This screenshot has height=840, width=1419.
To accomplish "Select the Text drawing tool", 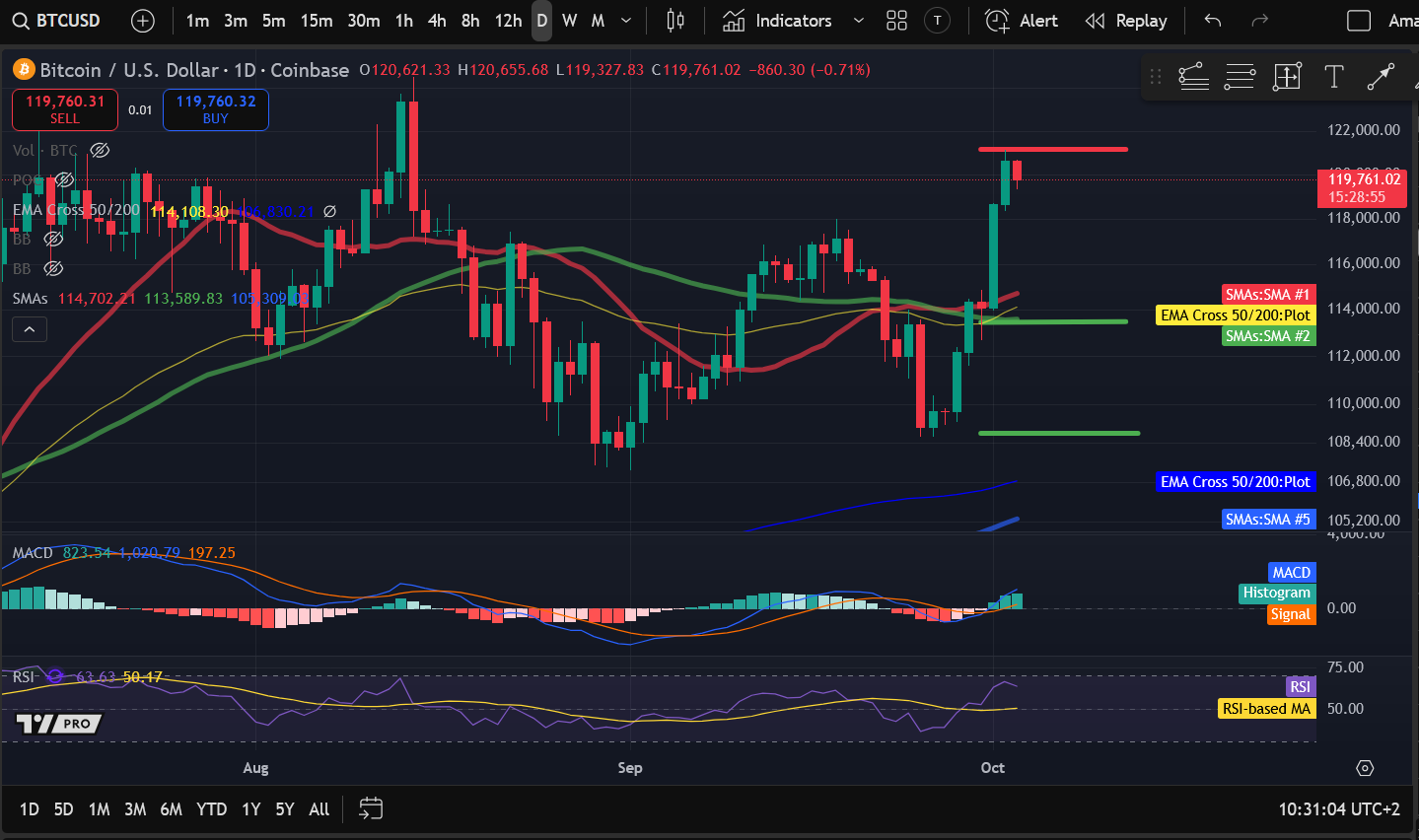I will (x=1334, y=77).
